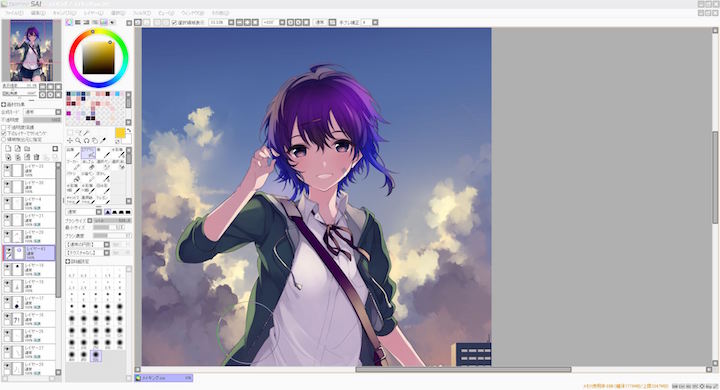Select the eyedropper color picker tool
The height and width of the screenshot is (390, 720).
(103, 140)
